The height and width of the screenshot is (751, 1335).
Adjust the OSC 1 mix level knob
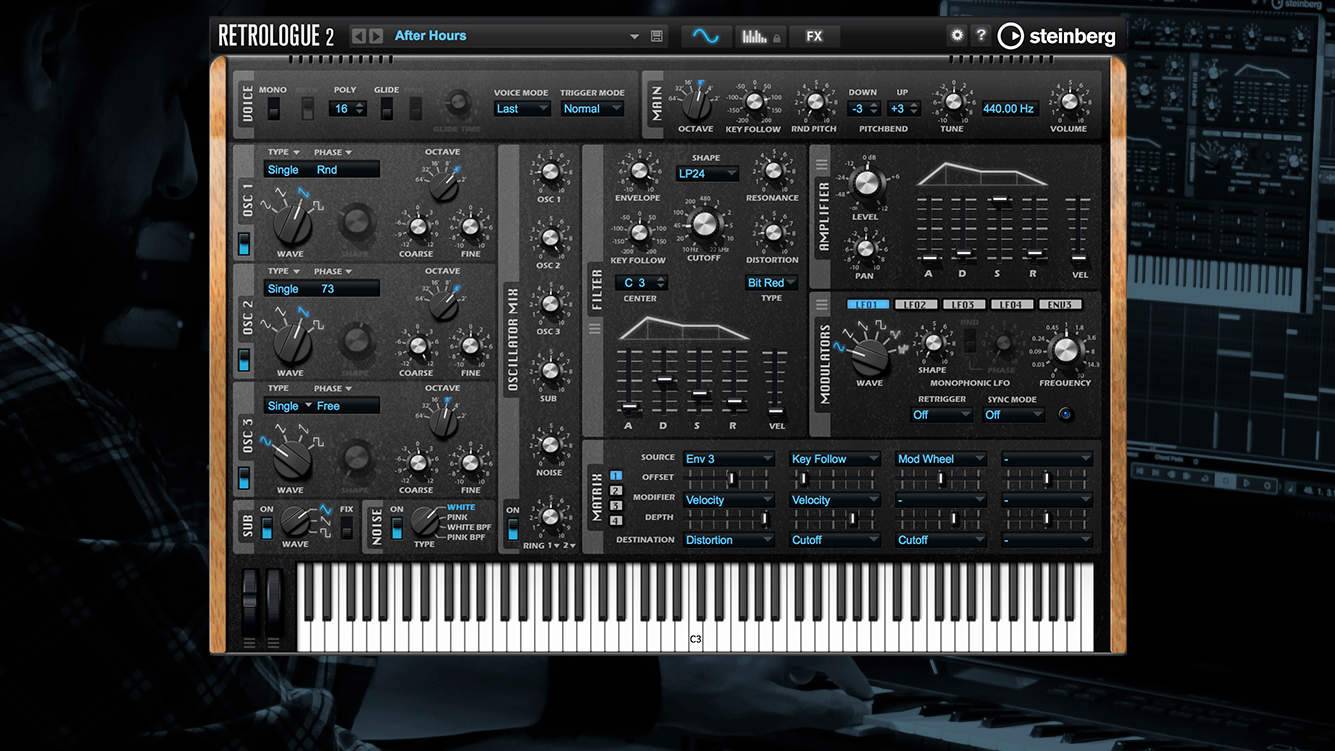[549, 172]
